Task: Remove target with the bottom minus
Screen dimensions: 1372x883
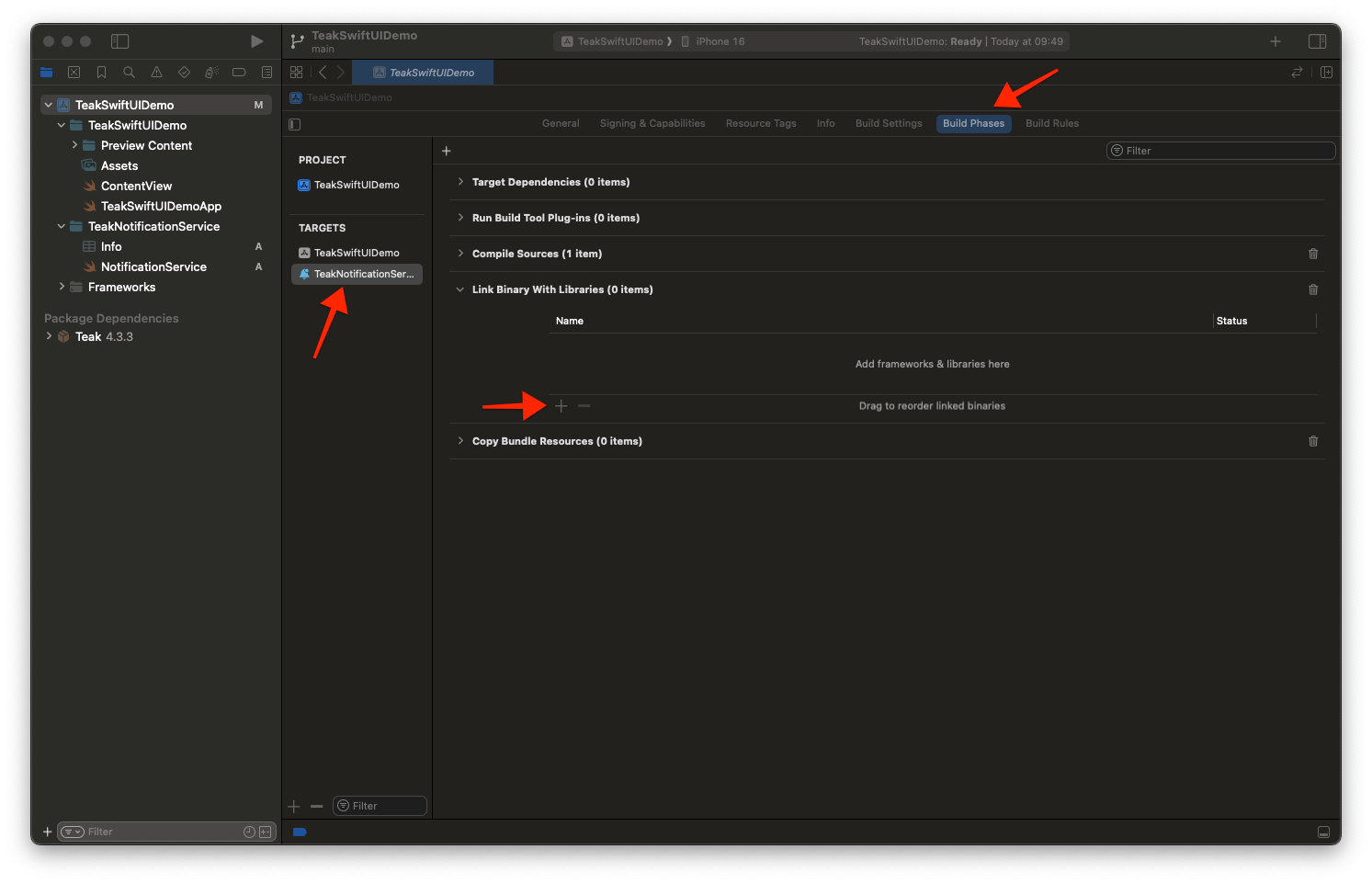Action: pyautogui.click(x=317, y=807)
